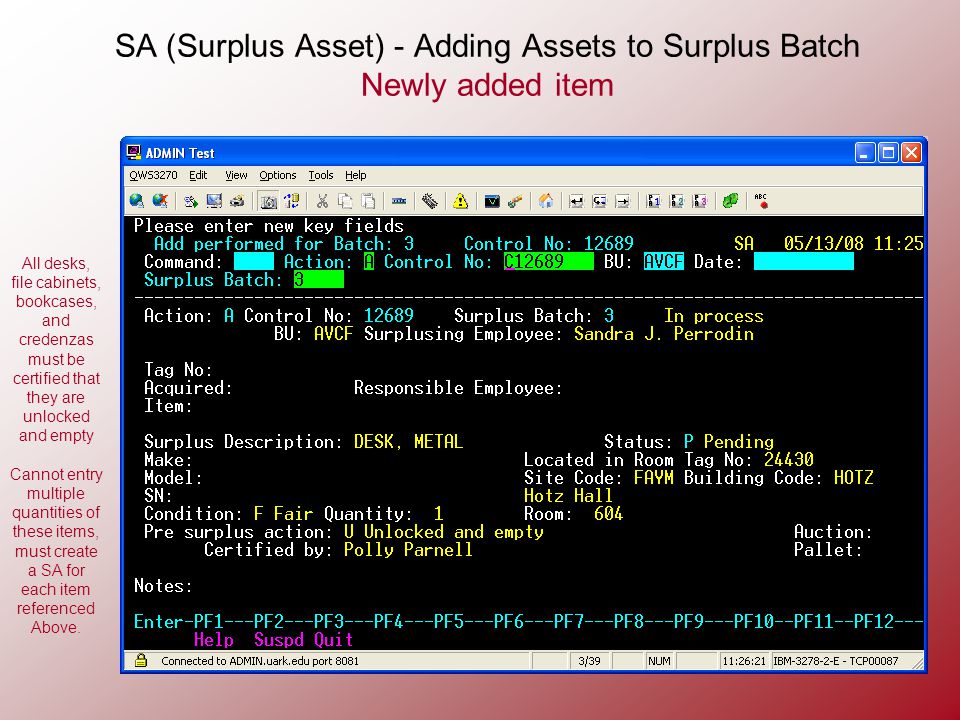Click the 'Hotz Hall' building name
Viewport: 960px width, 720px height.
coord(568,495)
